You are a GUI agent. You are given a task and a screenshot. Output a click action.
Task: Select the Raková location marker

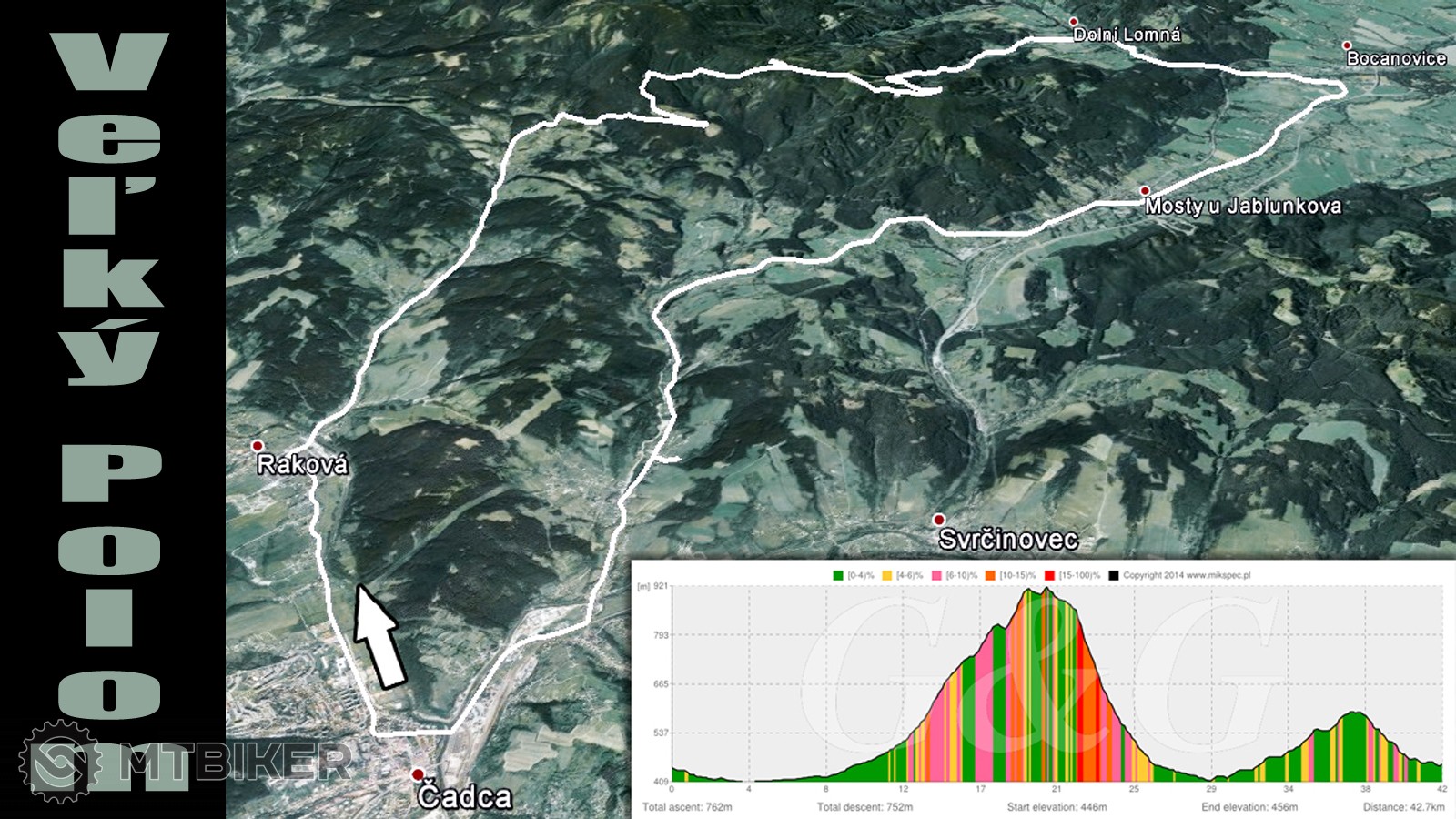(258, 446)
